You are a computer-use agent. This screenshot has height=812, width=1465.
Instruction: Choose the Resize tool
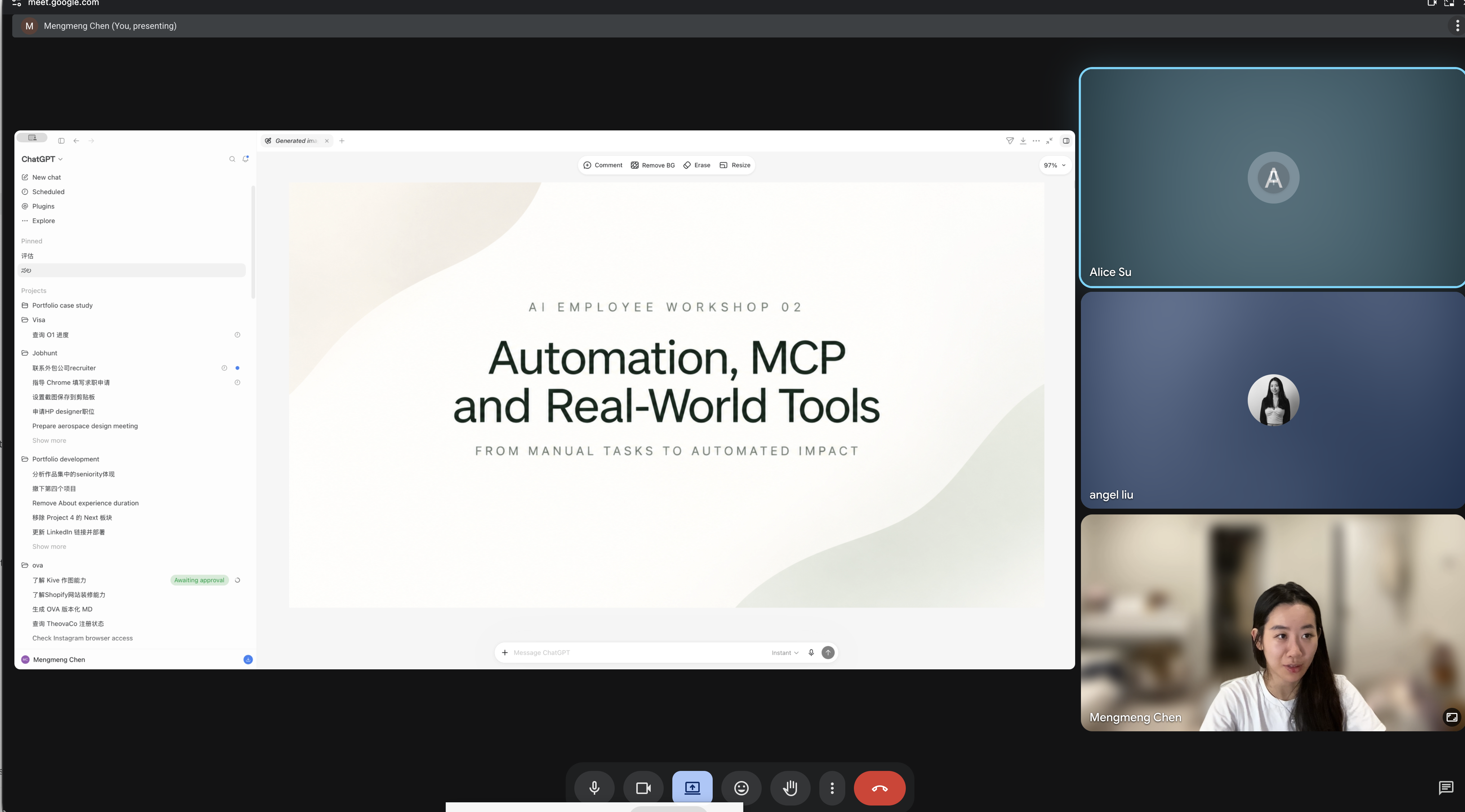coord(735,165)
